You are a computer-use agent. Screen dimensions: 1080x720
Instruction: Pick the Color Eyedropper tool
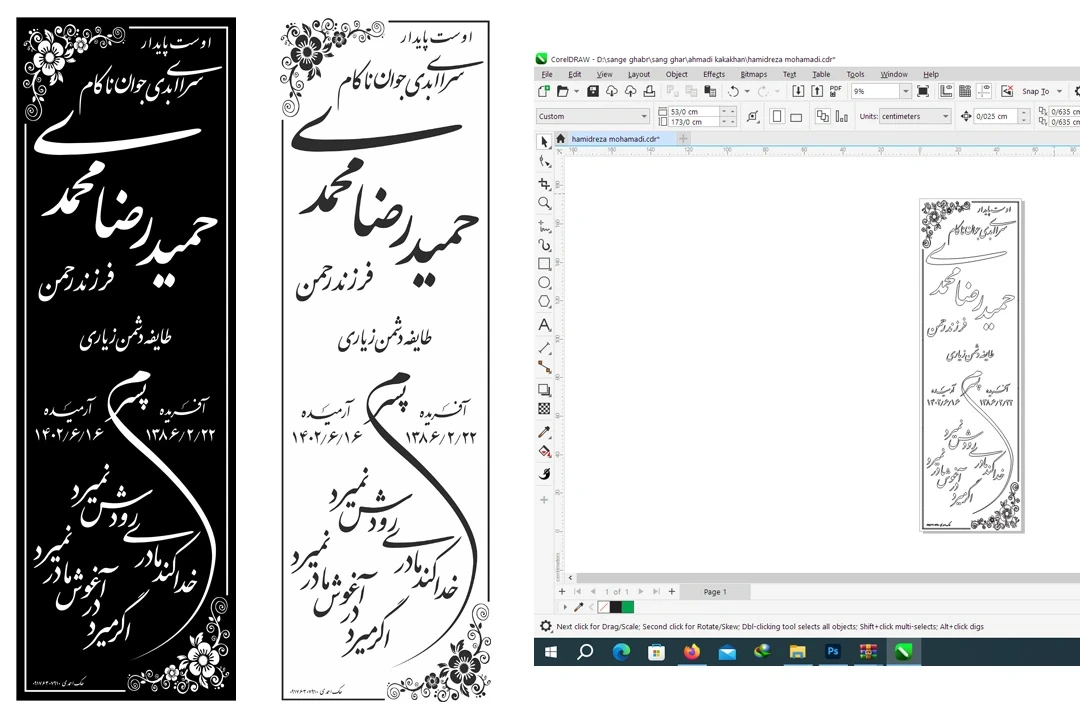coord(544,432)
